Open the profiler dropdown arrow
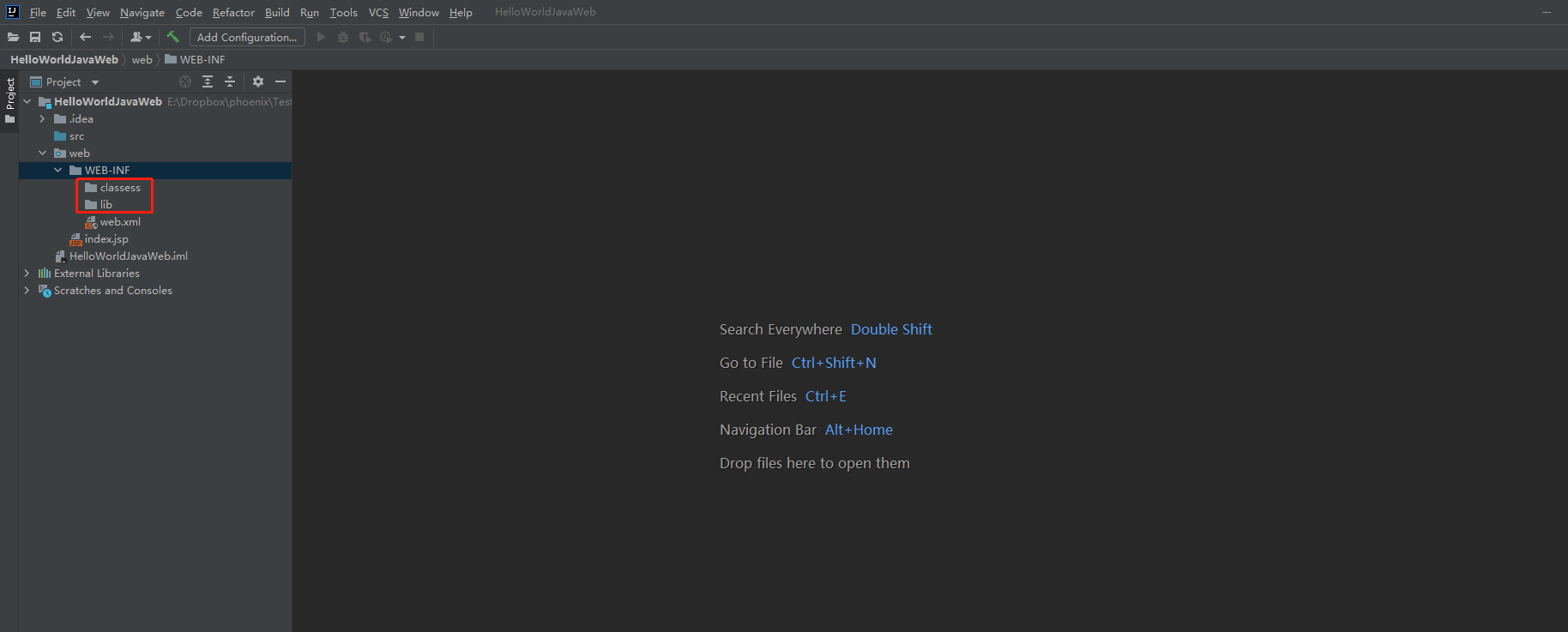The width and height of the screenshot is (1568, 632). point(402,38)
